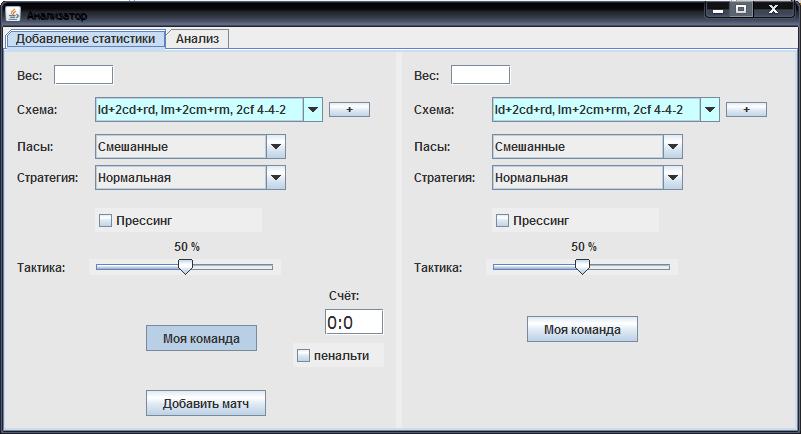Click the right Моя команда button
The width and height of the screenshot is (801, 434).
(x=582, y=329)
